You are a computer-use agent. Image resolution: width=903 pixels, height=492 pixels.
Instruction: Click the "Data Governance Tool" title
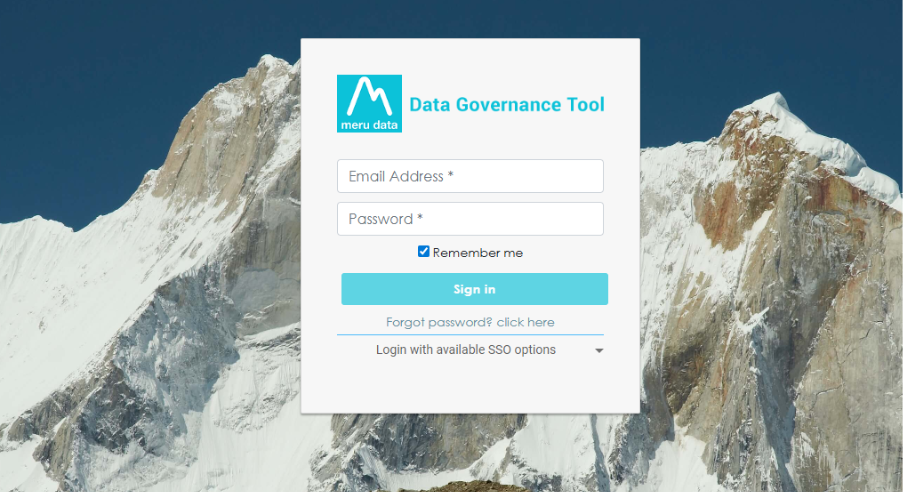(507, 104)
